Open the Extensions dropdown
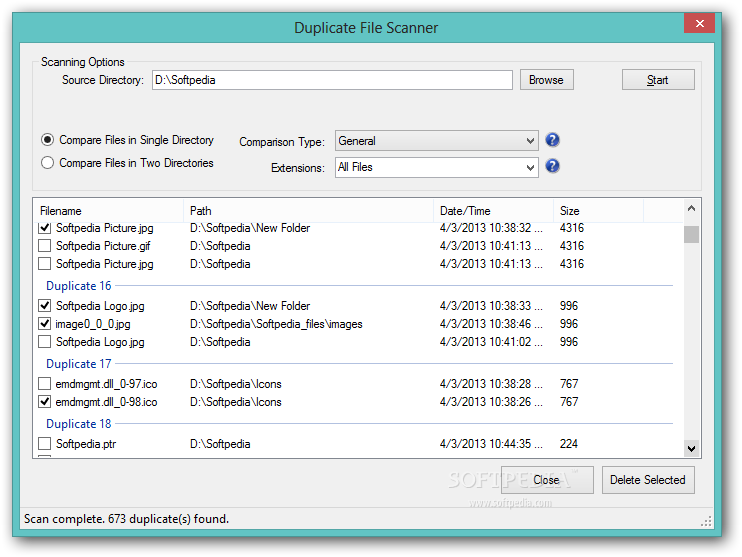The image size is (742, 557). [436, 167]
